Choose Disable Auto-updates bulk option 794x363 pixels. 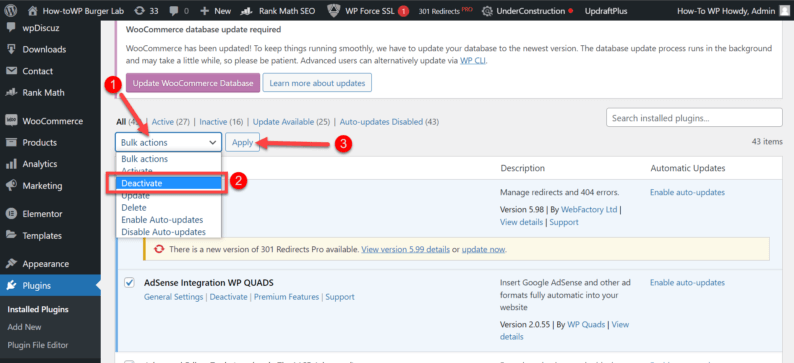click(x=168, y=232)
